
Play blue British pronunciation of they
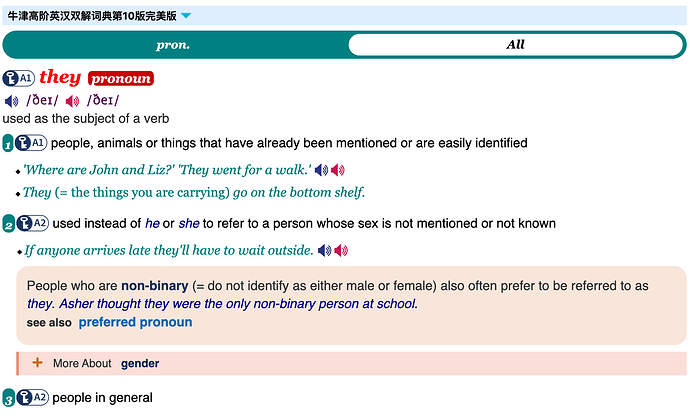pyautogui.click(x=11, y=101)
